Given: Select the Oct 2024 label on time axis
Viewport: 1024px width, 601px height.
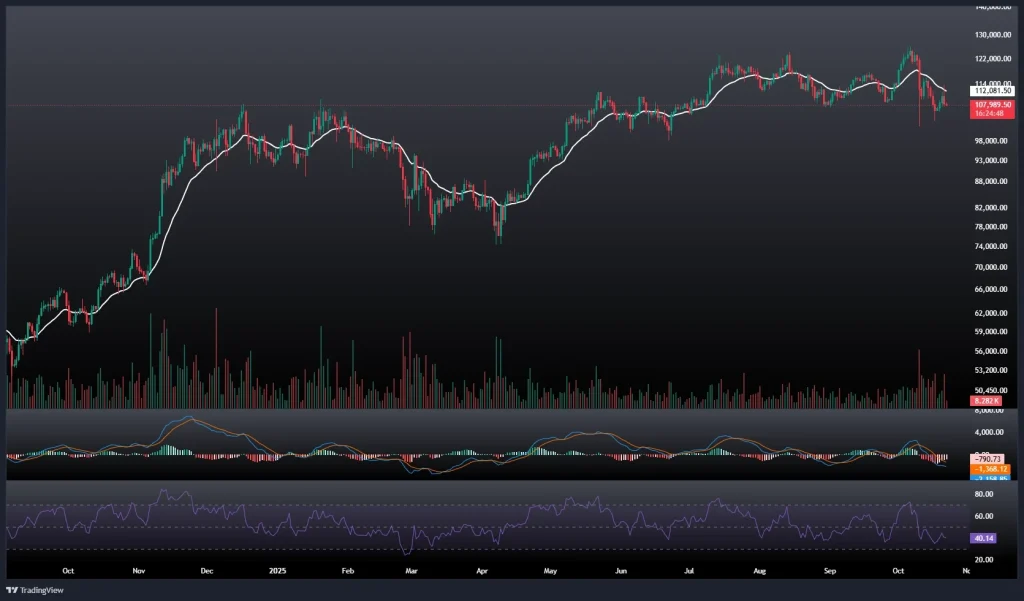Looking at the screenshot, I should [67, 571].
